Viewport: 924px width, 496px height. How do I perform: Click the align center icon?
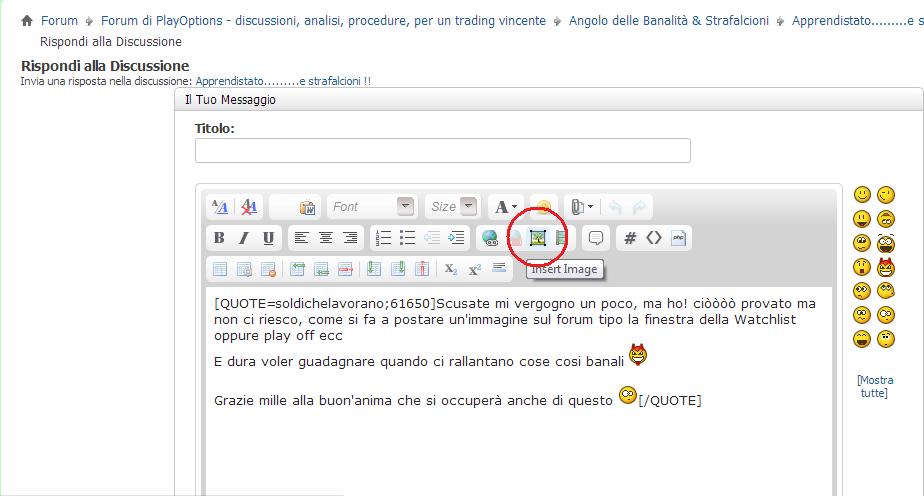325,238
